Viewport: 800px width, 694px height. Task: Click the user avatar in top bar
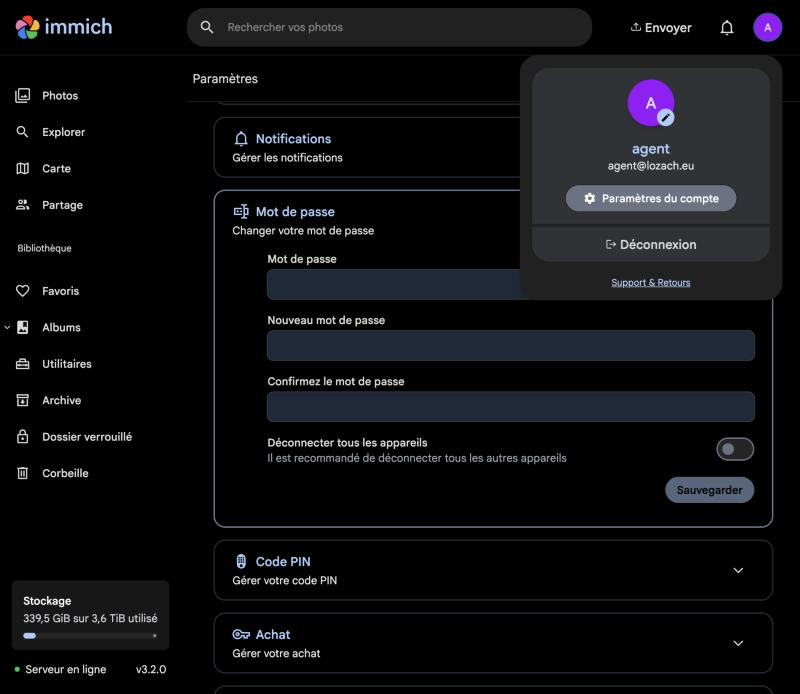[767, 28]
